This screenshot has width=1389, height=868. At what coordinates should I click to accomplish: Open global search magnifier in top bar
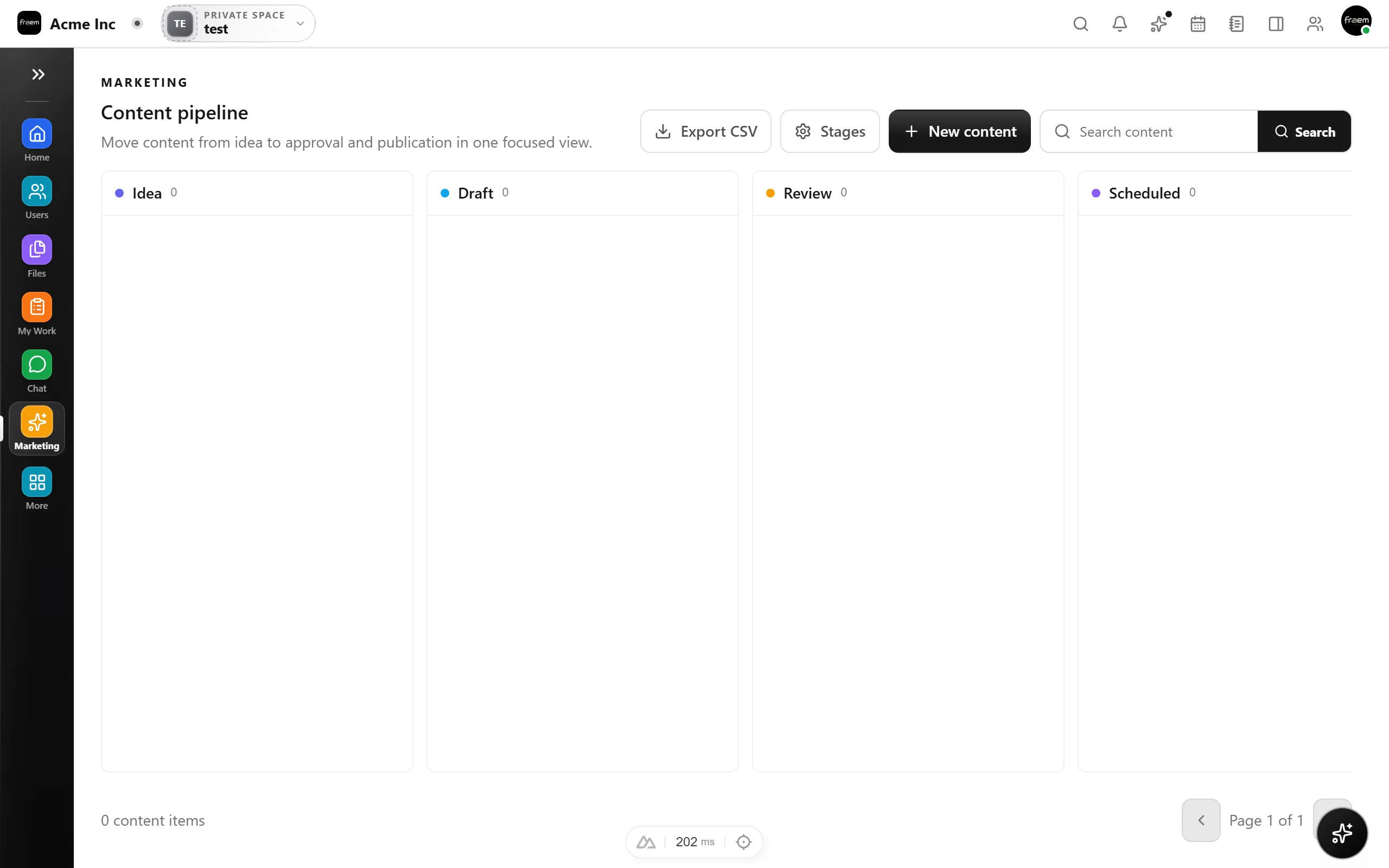tap(1080, 23)
